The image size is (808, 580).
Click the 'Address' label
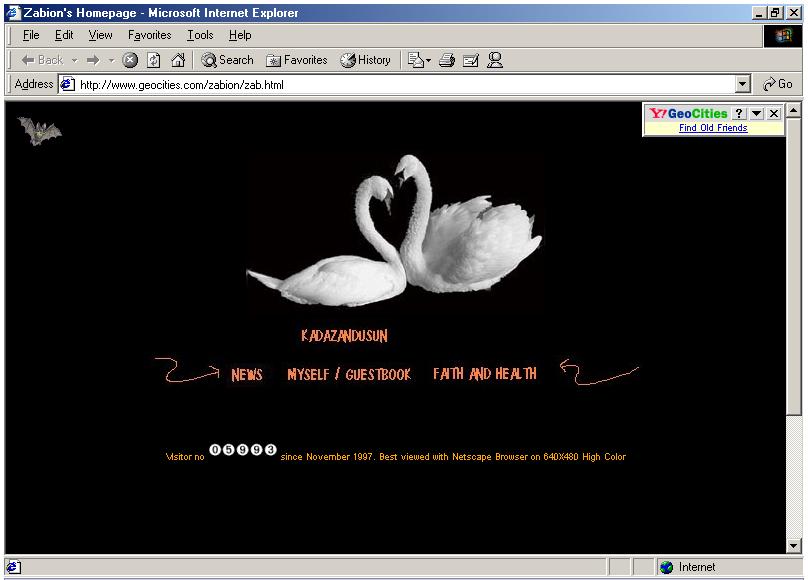tap(33, 84)
